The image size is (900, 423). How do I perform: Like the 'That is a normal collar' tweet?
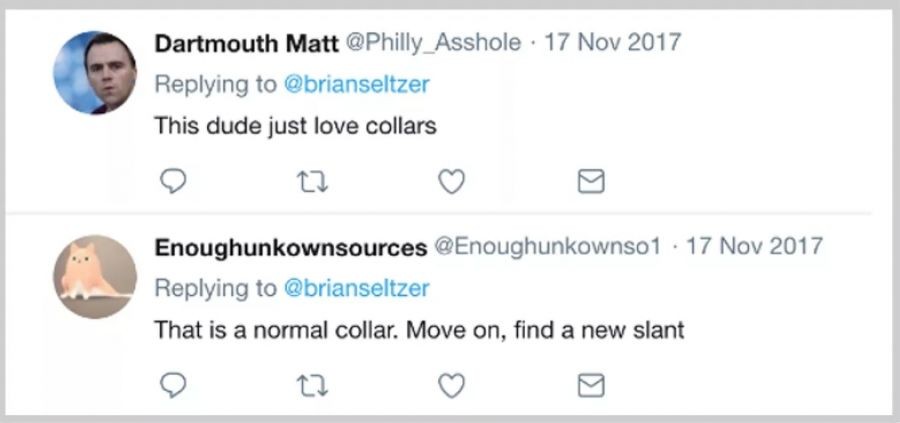[x=453, y=385]
